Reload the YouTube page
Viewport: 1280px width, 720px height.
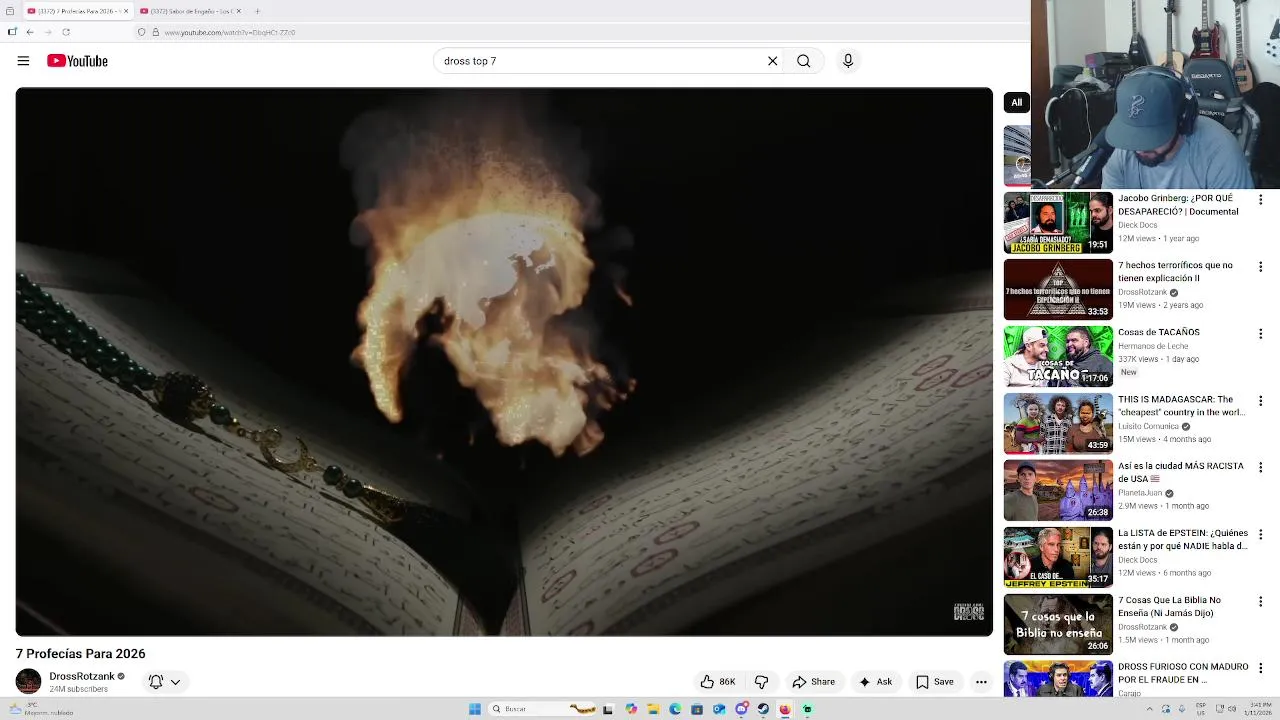[66, 32]
